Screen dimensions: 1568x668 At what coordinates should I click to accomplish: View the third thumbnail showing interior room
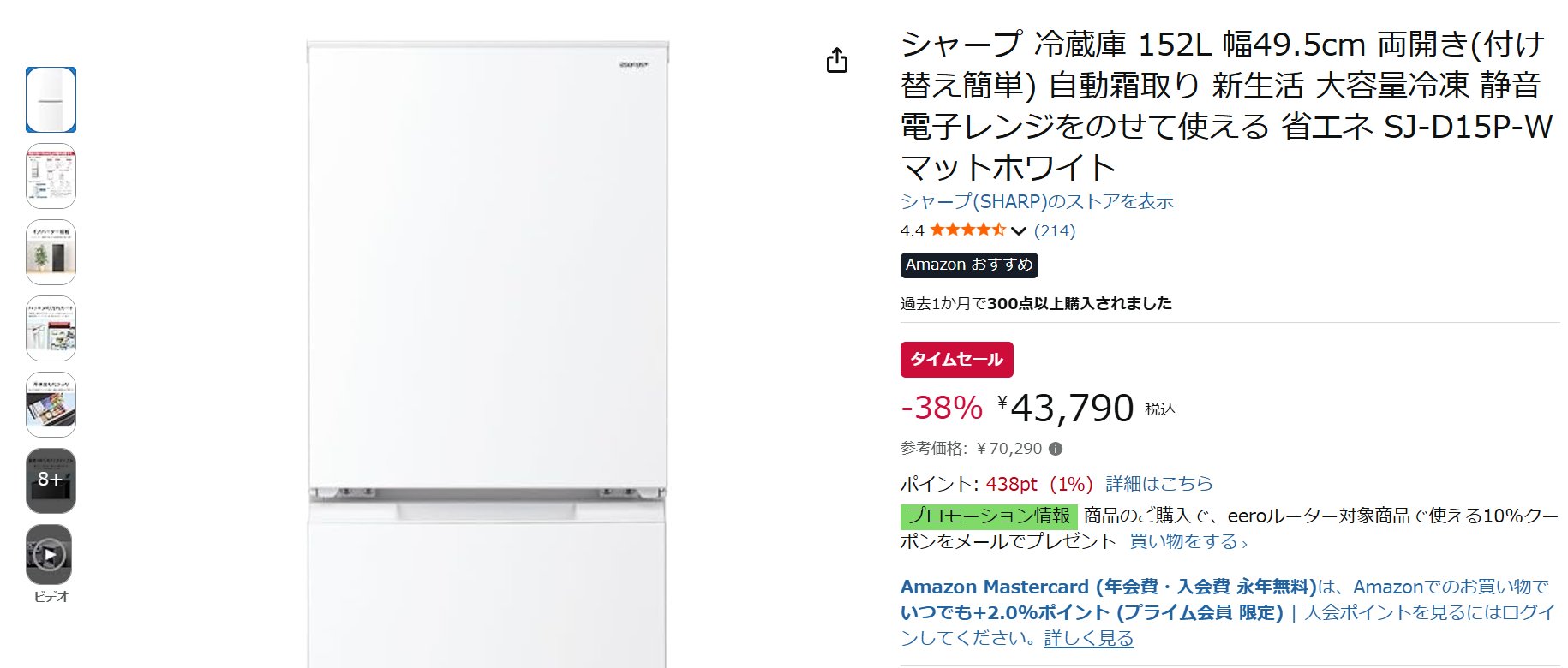(x=51, y=253)
